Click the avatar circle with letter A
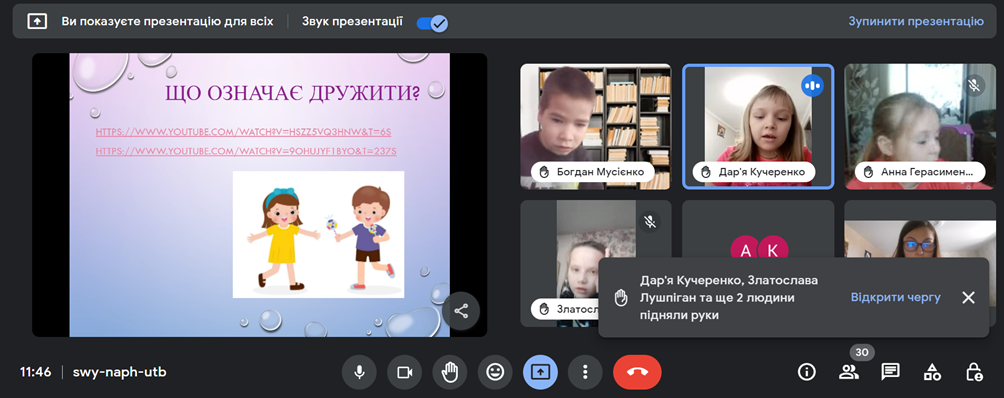Image resolution: width=1004 pixels, height=398 pixels. point(745,250)
